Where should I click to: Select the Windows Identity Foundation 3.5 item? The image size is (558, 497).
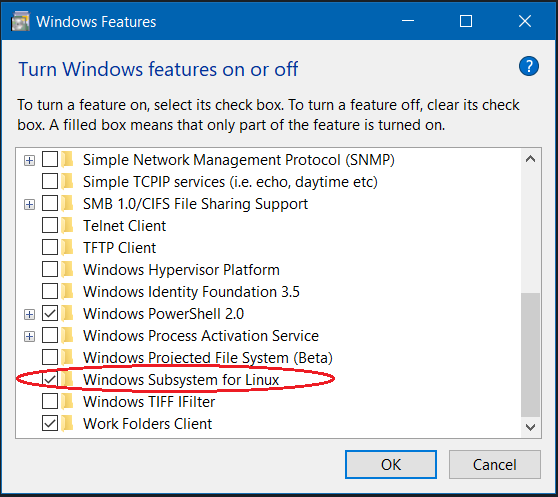[191, 292]
